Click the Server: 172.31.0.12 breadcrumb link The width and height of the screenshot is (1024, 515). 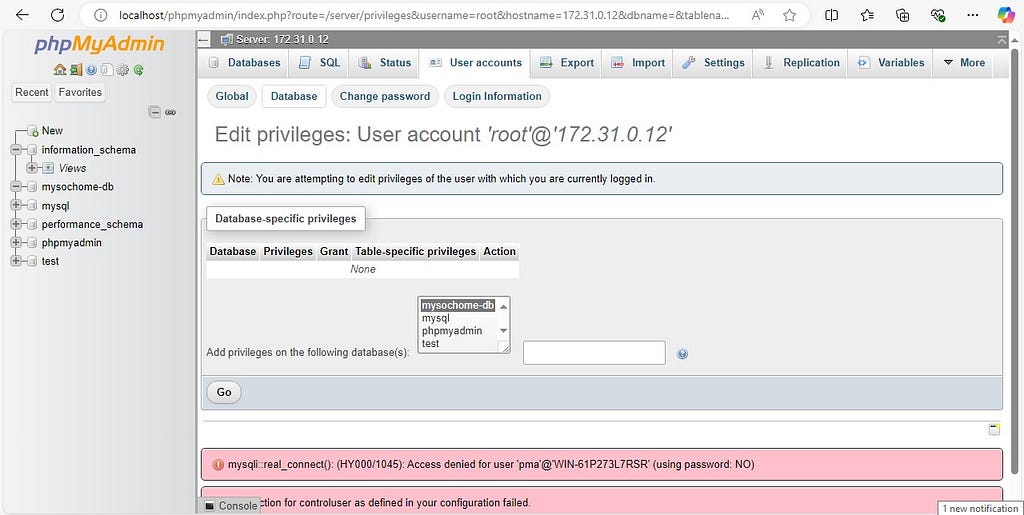(x=282, y=40)
